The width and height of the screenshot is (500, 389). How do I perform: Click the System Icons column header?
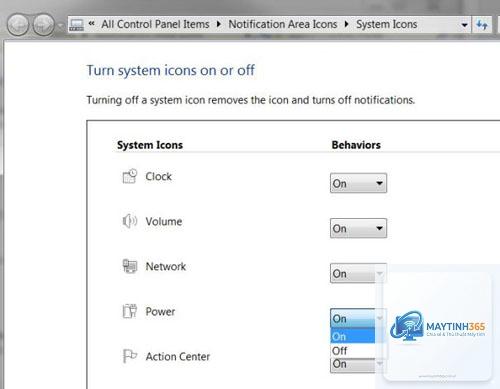(x=150, y=145)
